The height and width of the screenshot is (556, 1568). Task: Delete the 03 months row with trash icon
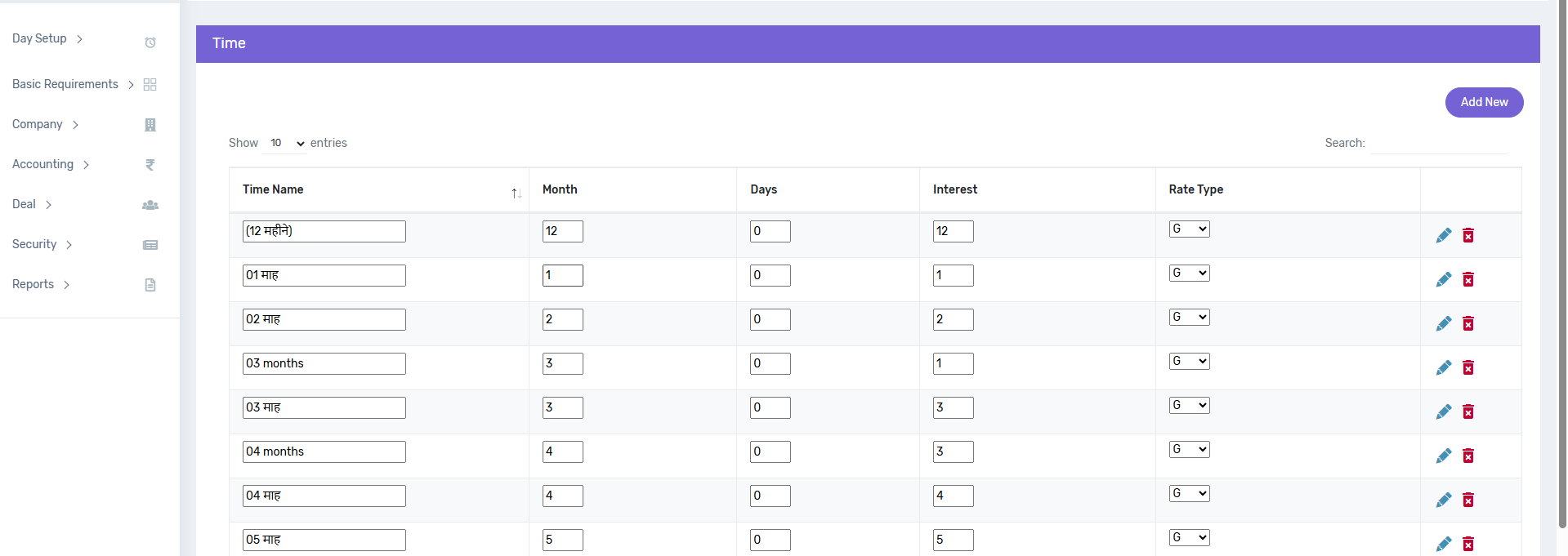[1468, 367]
